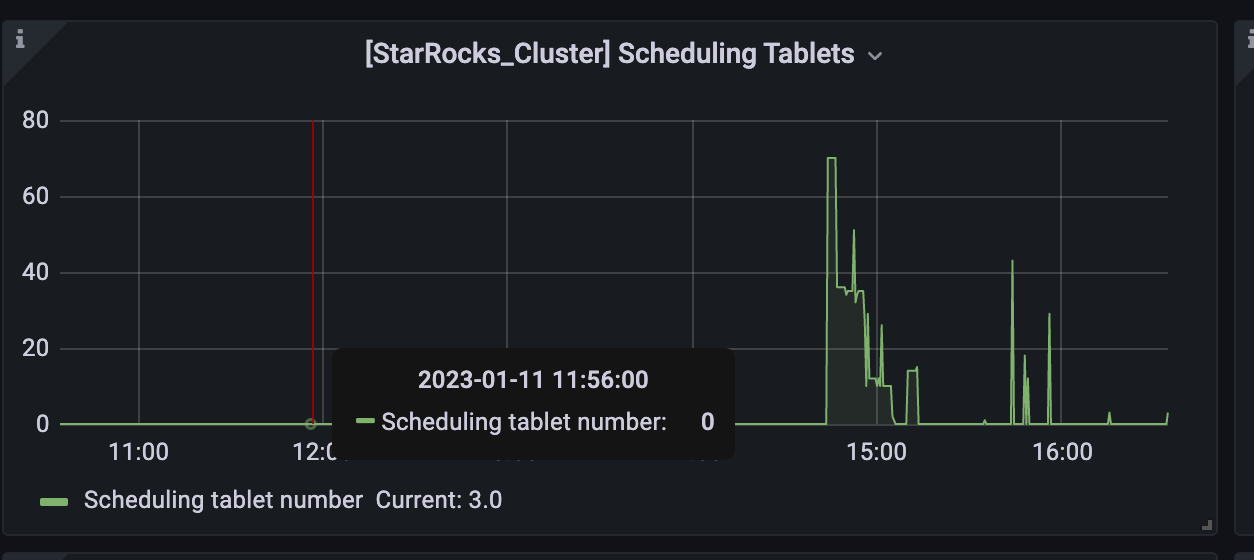Toggle the "Scheduling tablet number" legend series

[x=223, y=500]
